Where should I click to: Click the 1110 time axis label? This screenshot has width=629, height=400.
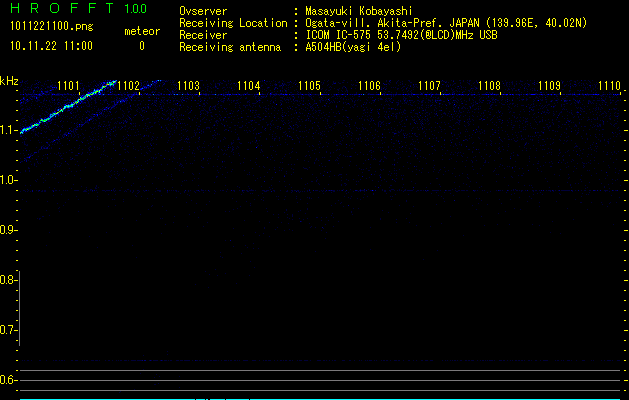pyautogui.click(x=609, y=85)
